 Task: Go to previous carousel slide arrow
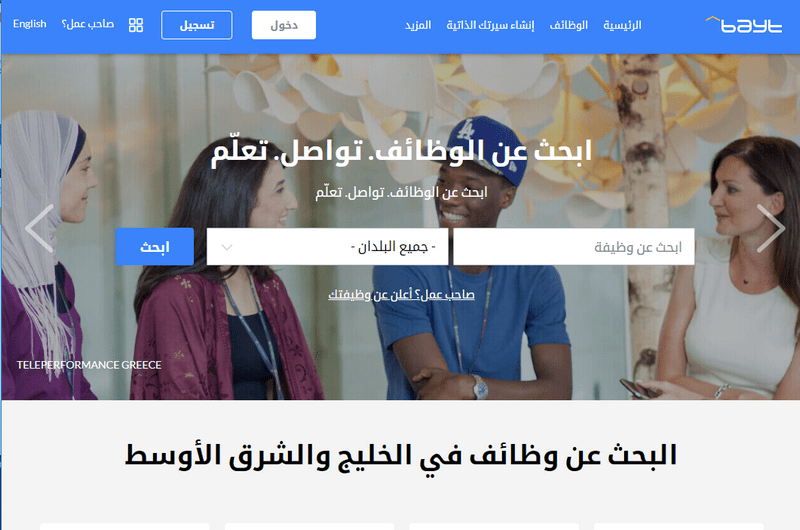coord(39,228)
